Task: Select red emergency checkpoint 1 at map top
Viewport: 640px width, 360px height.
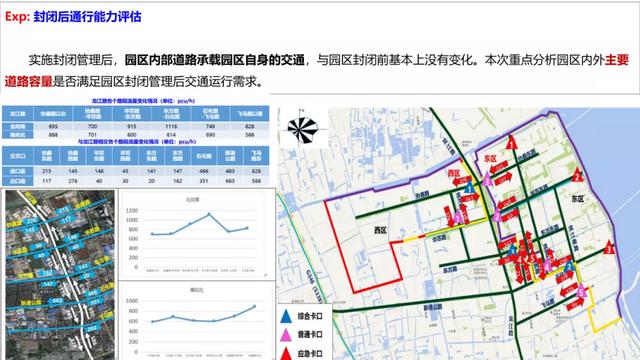Action: pos(511,143)
